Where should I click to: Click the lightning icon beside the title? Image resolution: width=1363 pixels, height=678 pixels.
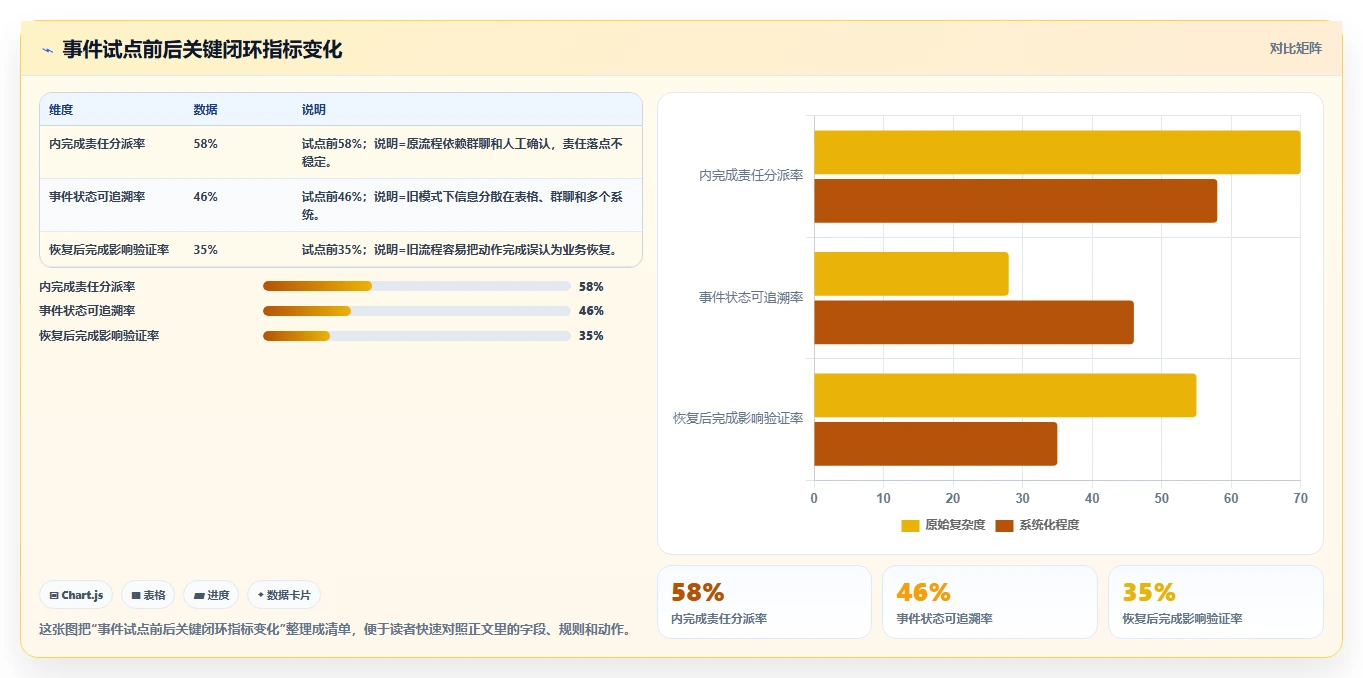point(47,50)
